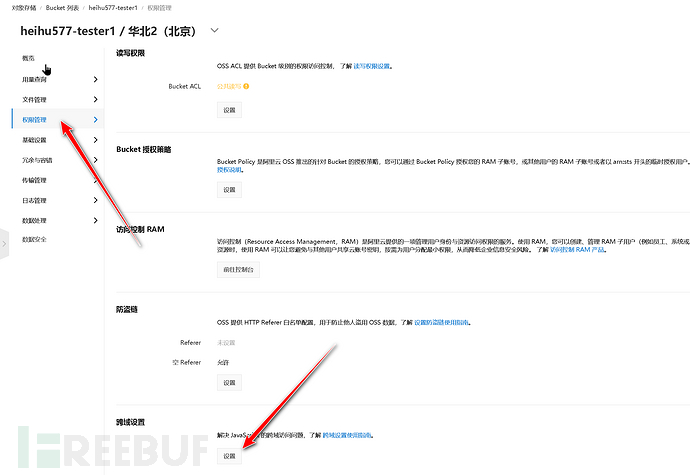This screenshot has width=690, height=475.
Task: Go to heihu577-tester1 in the breadcrumb
Action: (x=113, y=8)
